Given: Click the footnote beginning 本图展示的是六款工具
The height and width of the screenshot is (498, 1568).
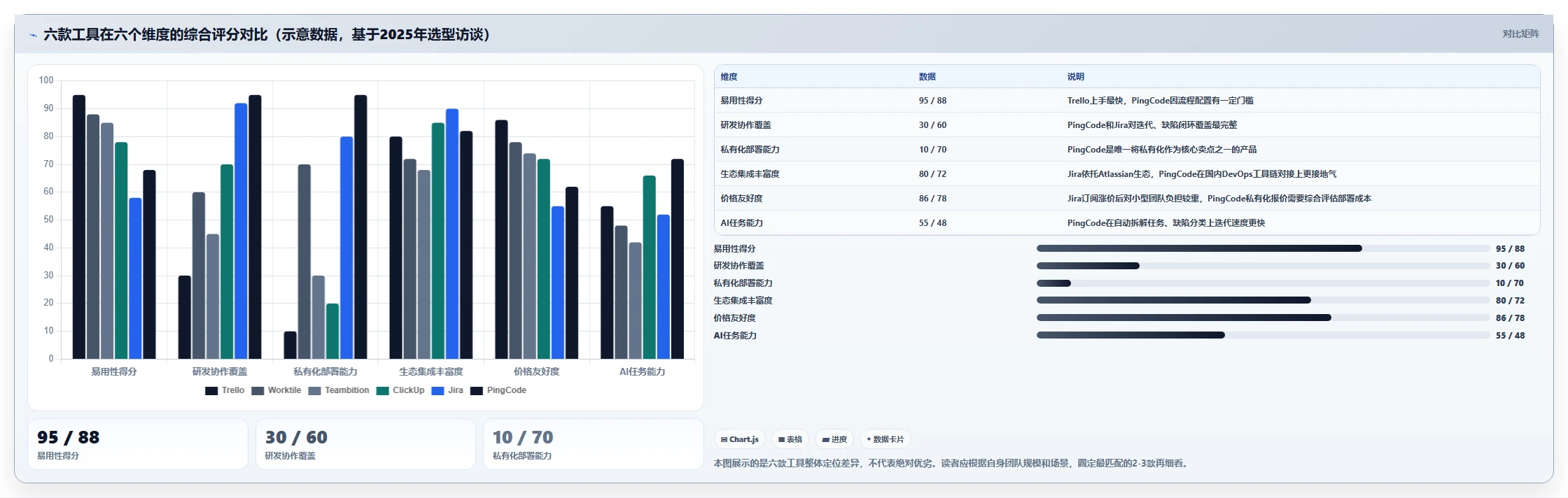Looking at the screenshot, I should [x=952, y=463].
